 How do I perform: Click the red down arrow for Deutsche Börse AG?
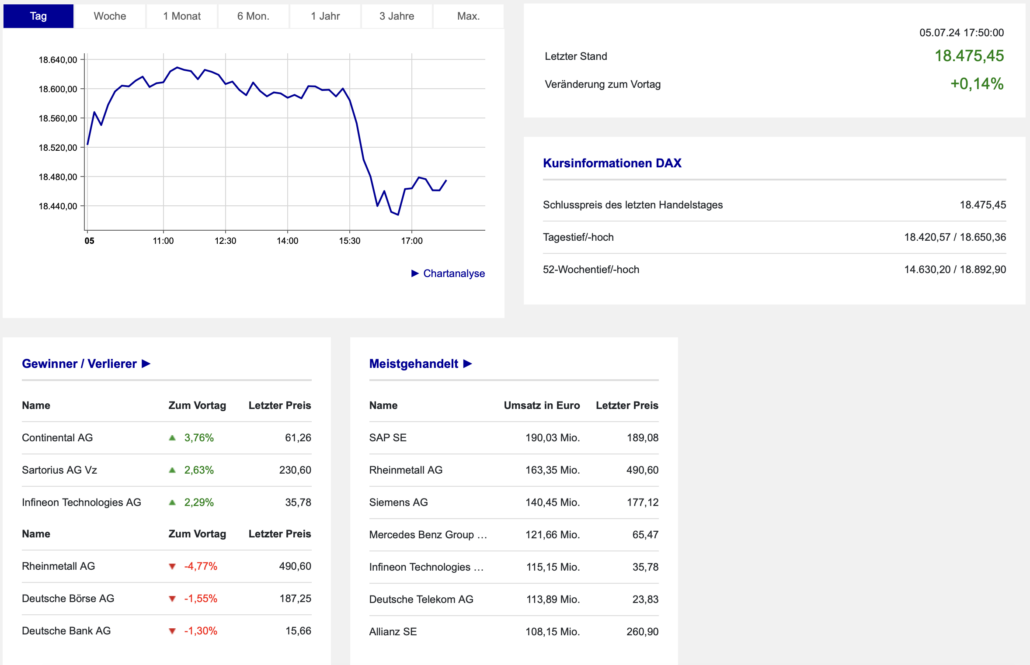tap(172, 599)
